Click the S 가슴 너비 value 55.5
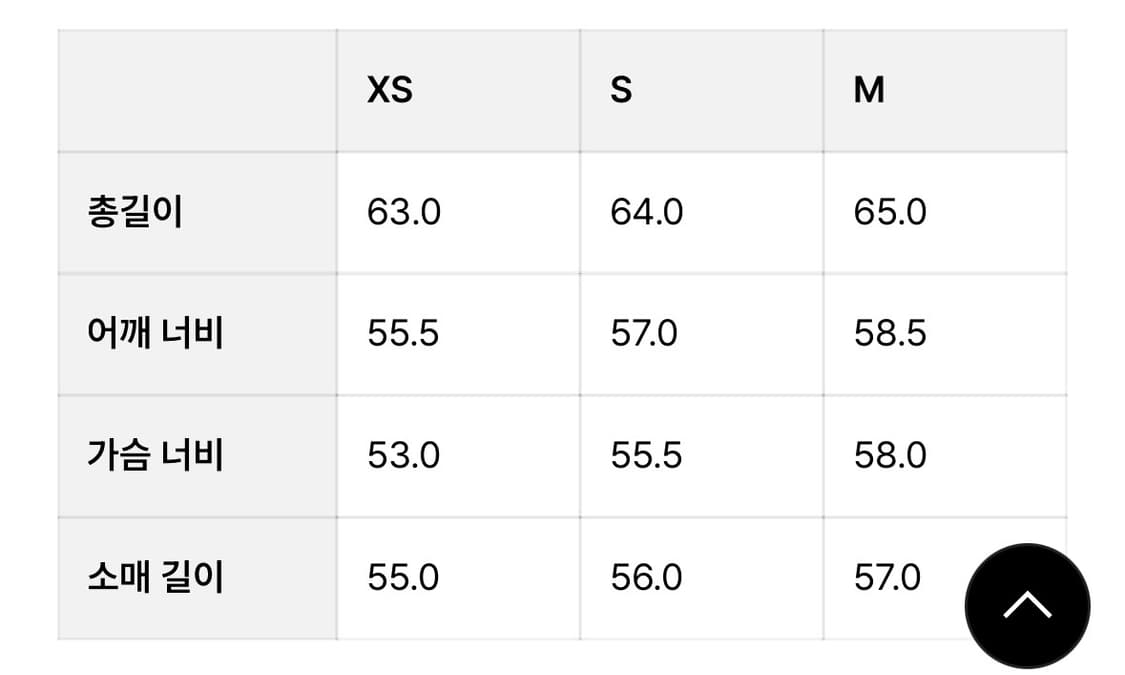 click(646, 456)
